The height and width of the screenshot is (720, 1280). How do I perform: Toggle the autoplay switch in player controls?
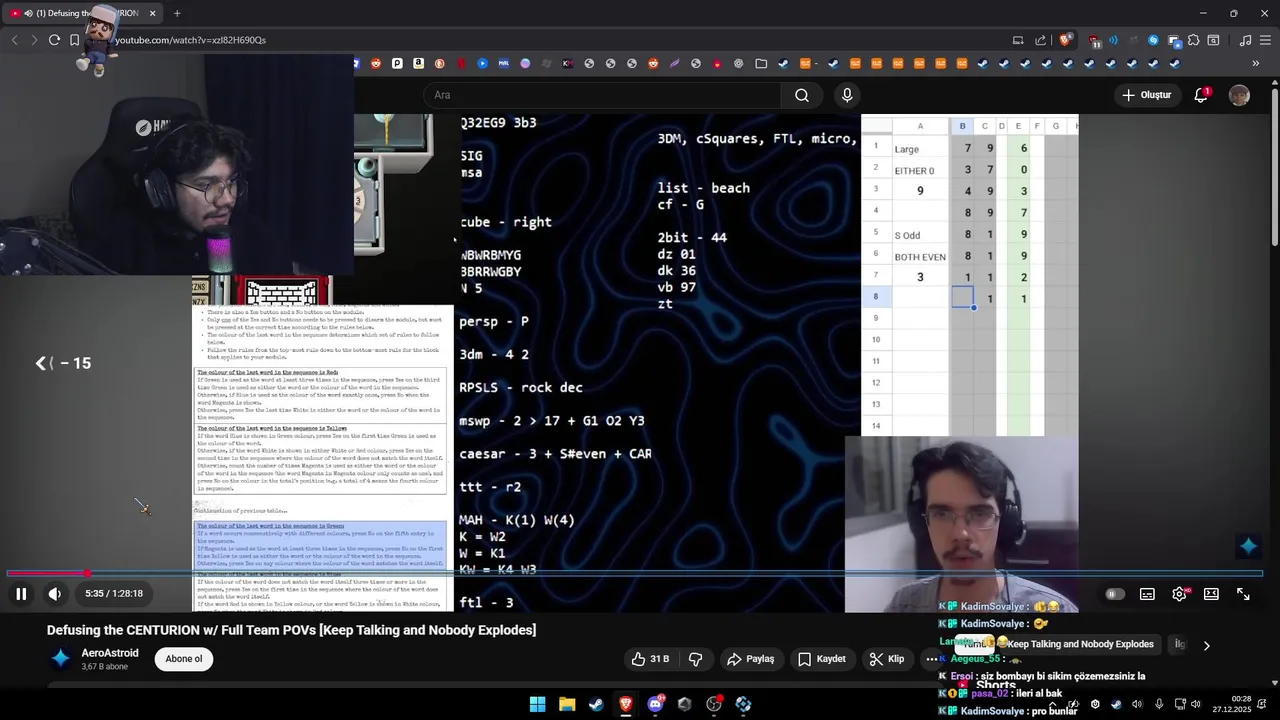[1114, 594]
